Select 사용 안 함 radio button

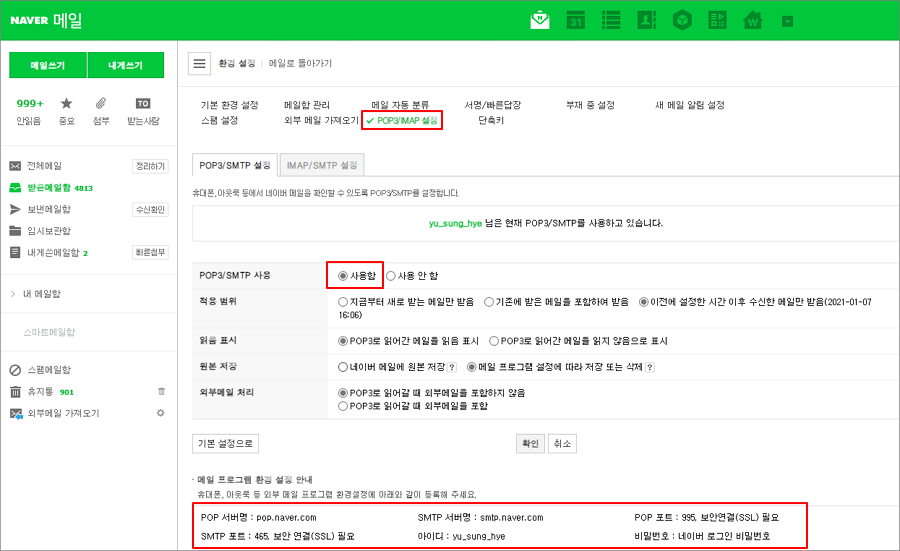391,276
